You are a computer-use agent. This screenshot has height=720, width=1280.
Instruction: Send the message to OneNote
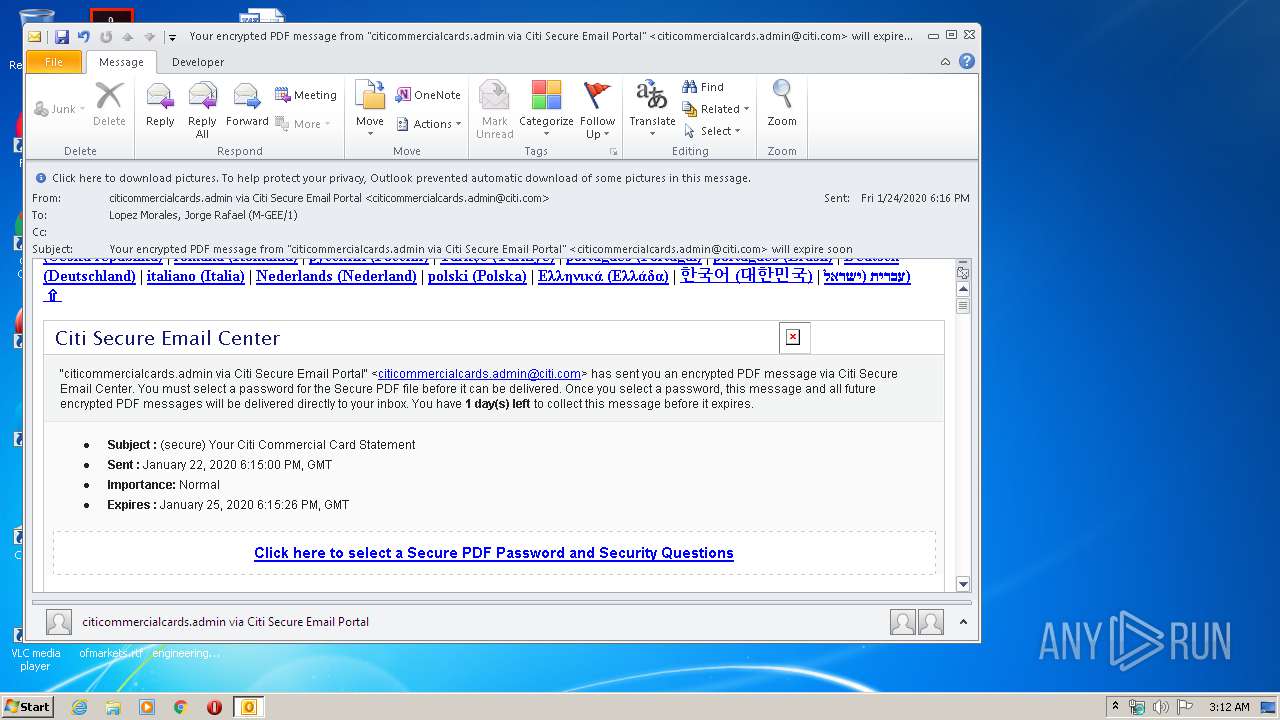click(x=428, y=95)
